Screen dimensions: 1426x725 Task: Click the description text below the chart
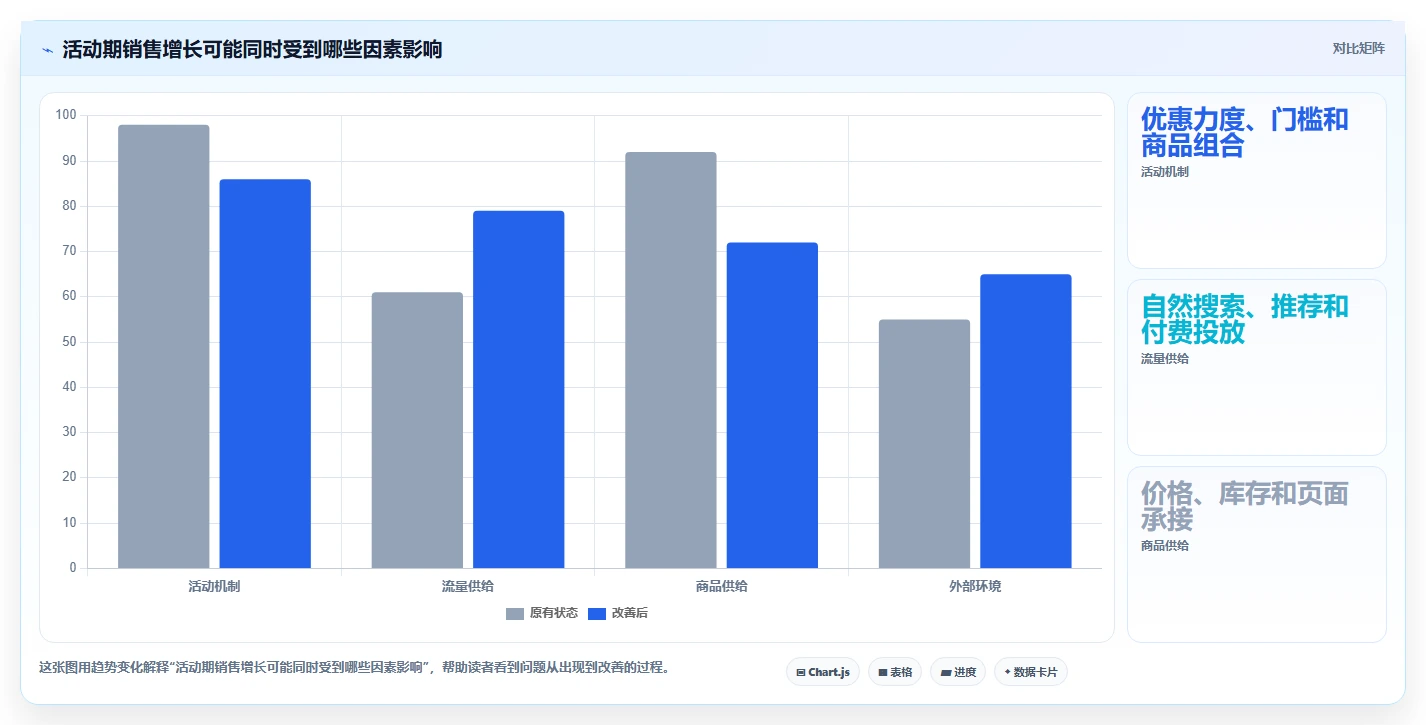(354, 668)
